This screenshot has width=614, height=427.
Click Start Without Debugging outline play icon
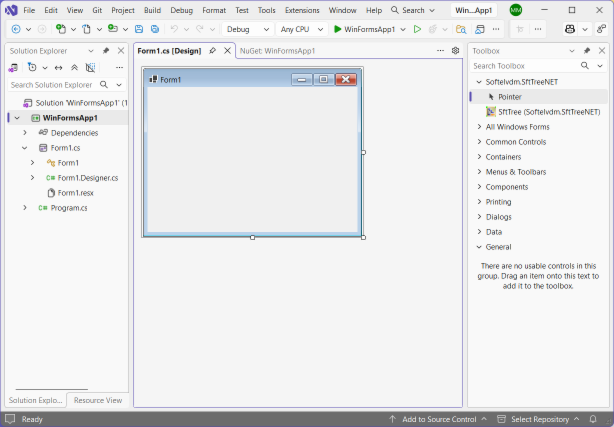417,29
